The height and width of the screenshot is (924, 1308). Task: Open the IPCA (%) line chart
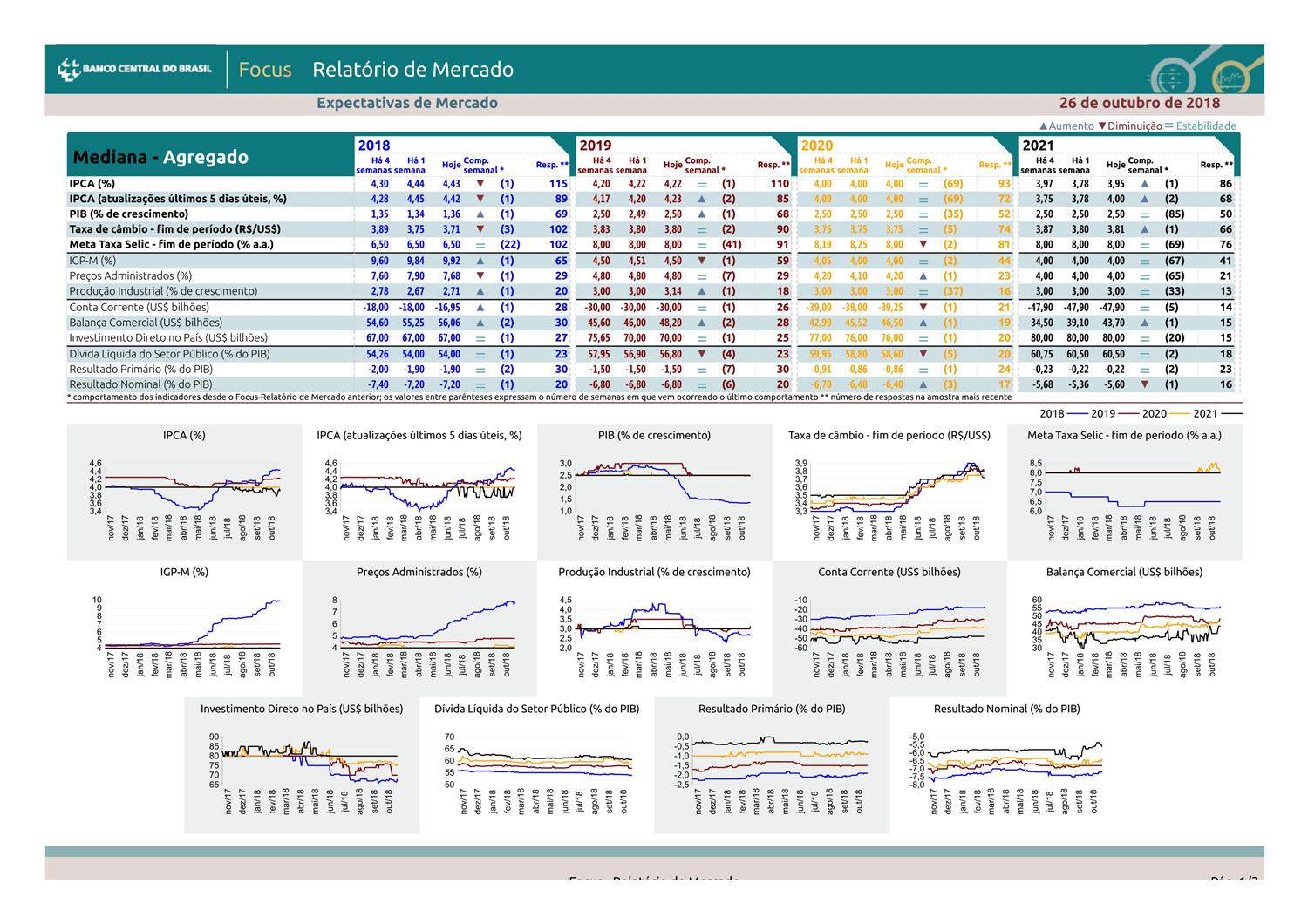(x=184, y=492)
